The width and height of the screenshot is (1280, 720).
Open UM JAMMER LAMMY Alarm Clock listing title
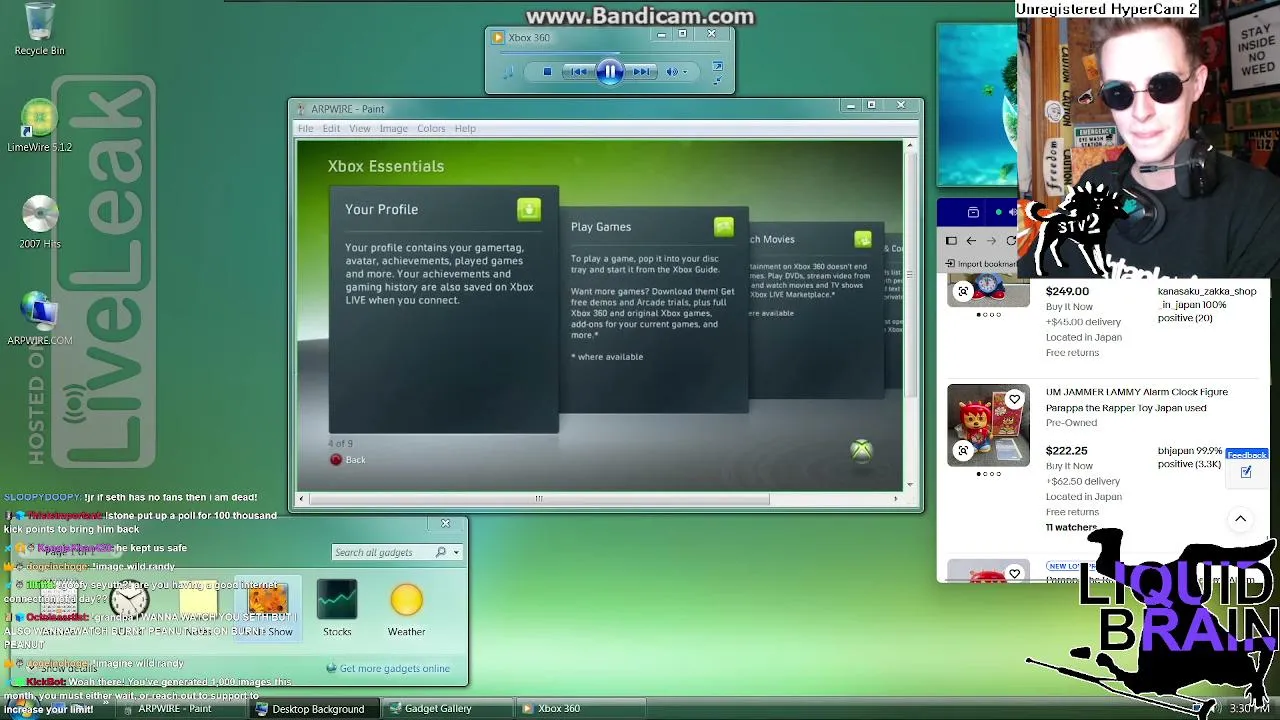[x=1137, y=400]
